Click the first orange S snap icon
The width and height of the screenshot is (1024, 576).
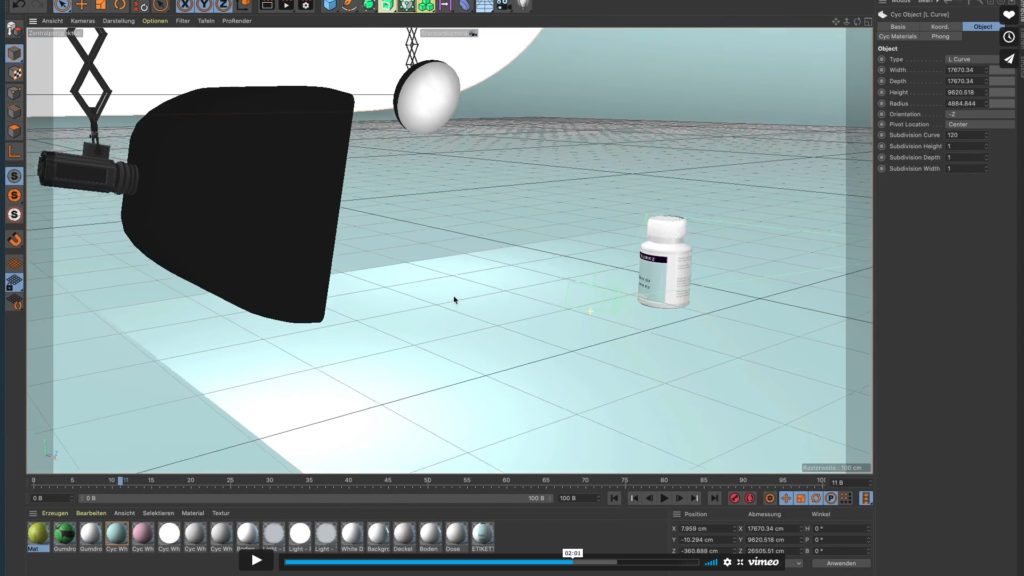14,195
